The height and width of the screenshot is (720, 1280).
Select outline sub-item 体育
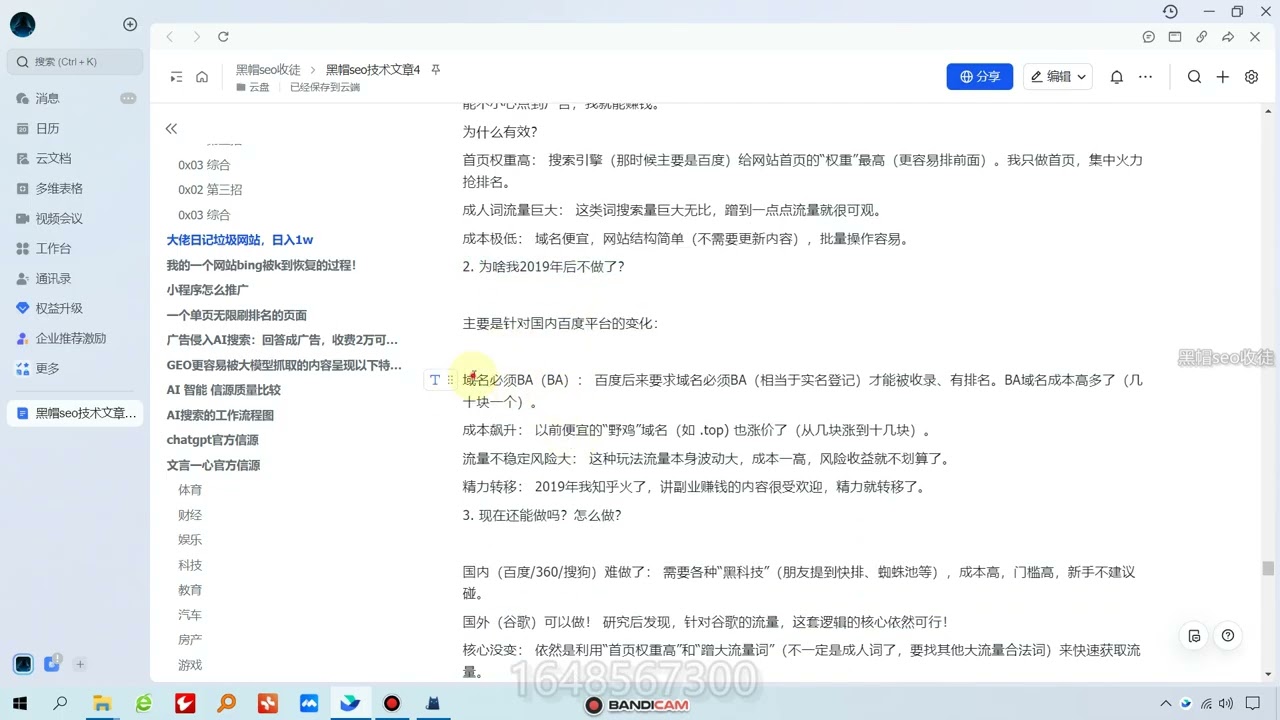[x=190, y=490]
